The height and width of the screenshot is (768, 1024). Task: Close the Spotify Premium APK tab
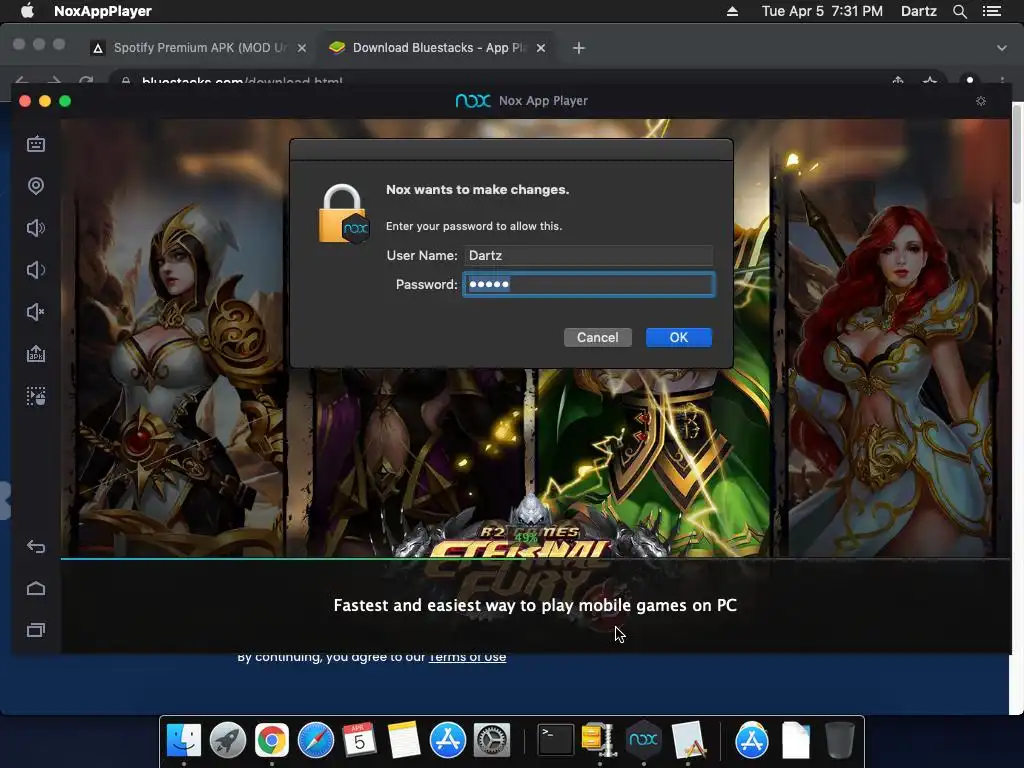click(x=302, y=48)
